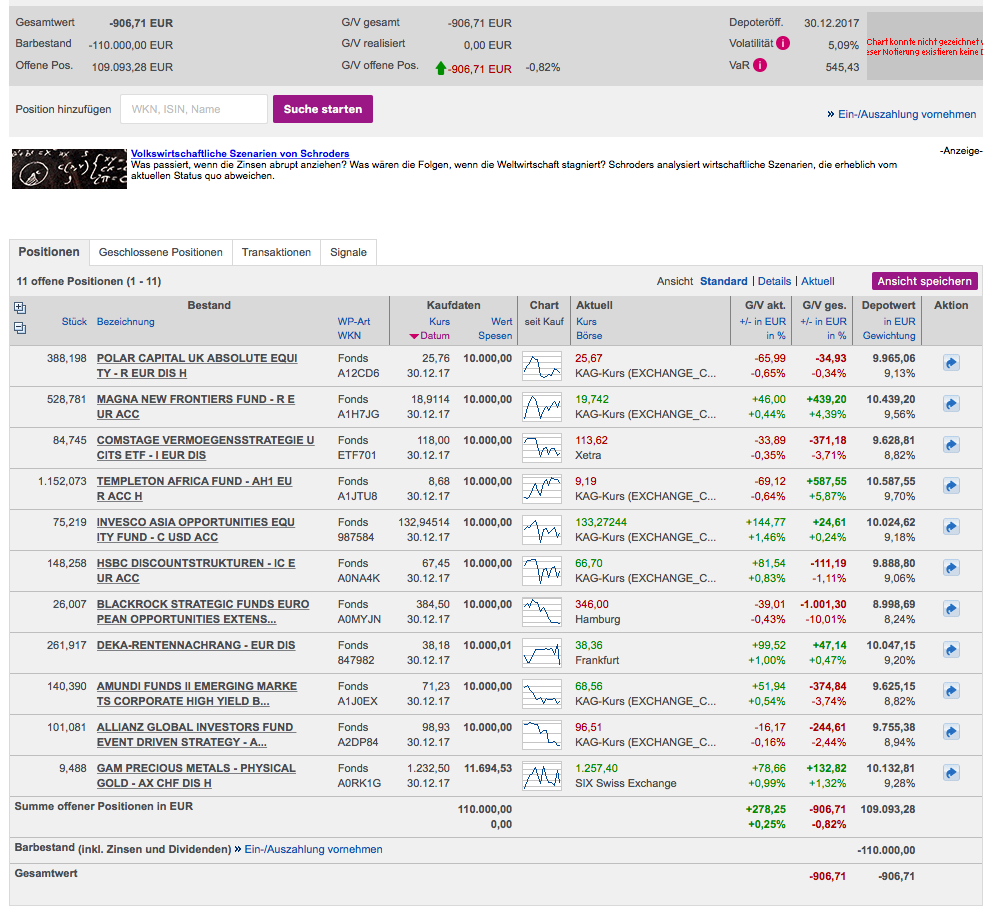
Task: Open chart thumbnail for Allianz Event Driven
Action: [541, 734]
